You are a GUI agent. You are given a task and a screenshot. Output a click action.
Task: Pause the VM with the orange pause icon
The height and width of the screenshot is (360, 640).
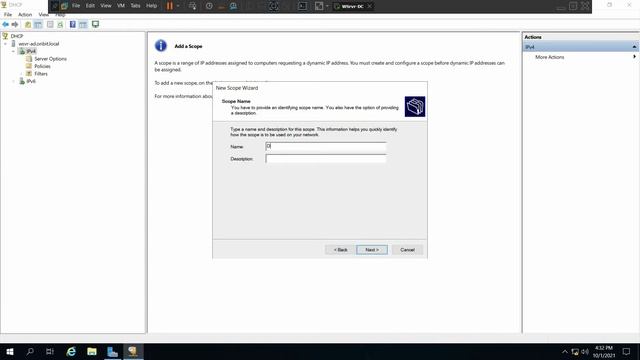click(x=170, y=6)
